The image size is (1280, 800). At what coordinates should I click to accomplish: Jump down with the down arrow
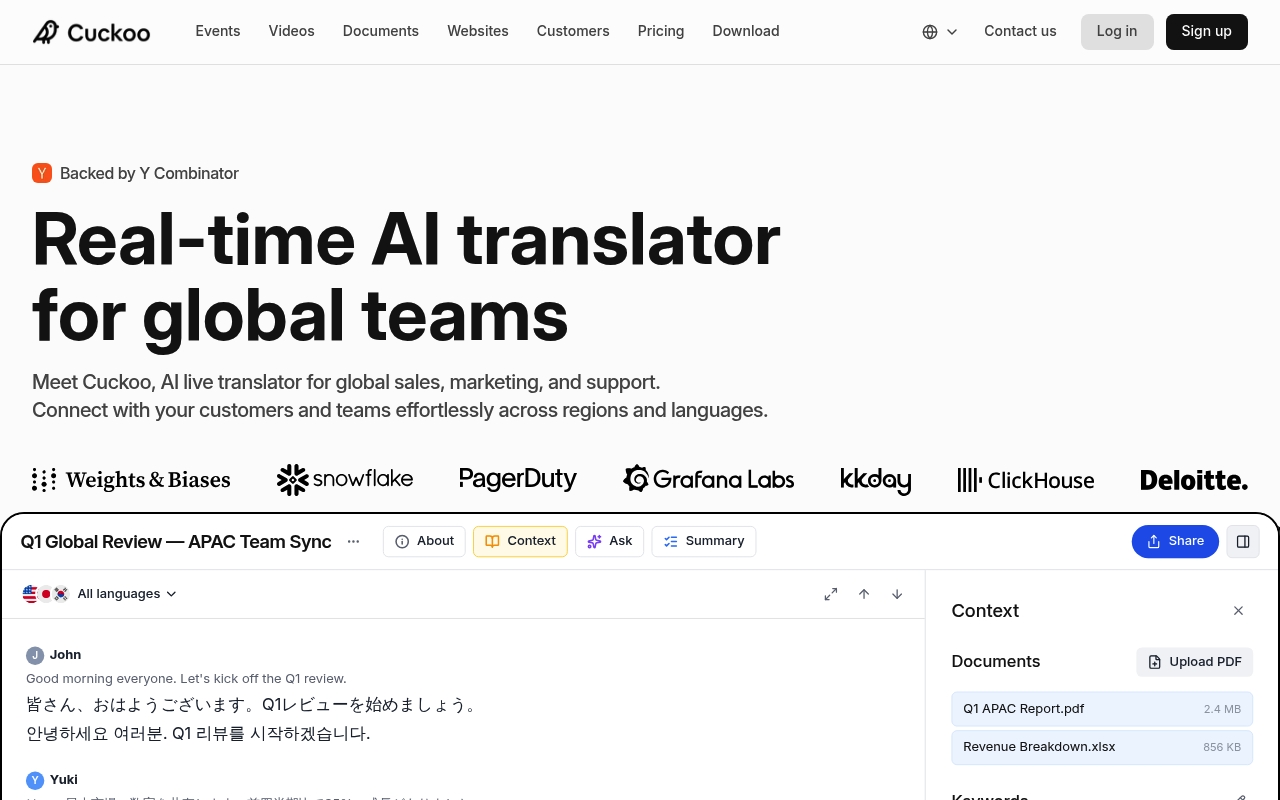(x=897, y=594)
